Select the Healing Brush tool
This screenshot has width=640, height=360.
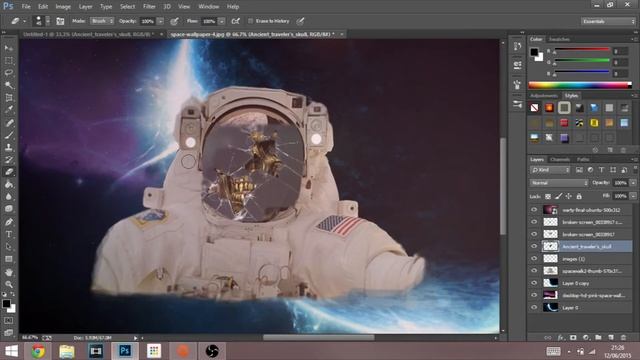pos(9,122)
